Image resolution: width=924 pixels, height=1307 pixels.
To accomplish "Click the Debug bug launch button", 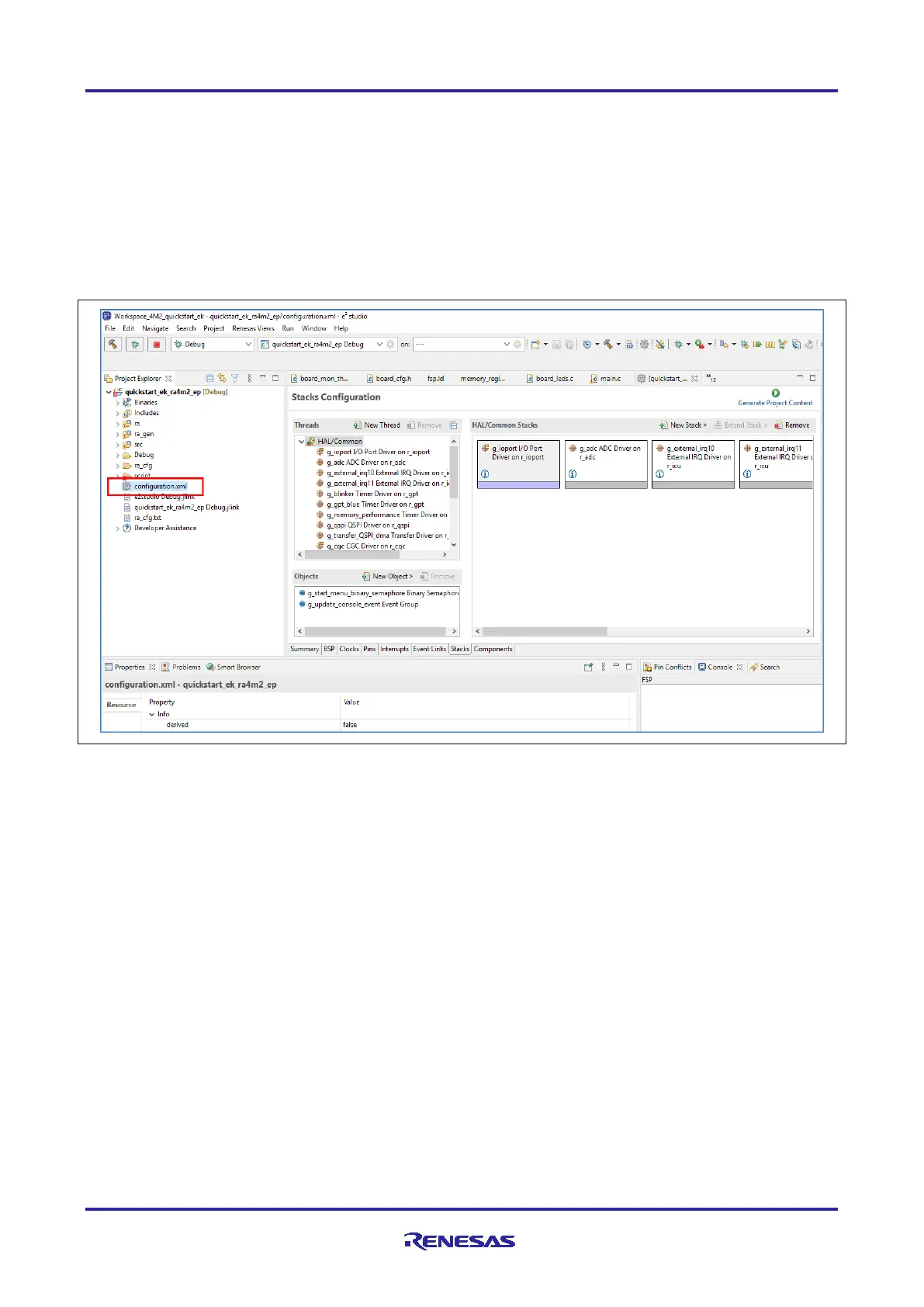I will 135,344.
